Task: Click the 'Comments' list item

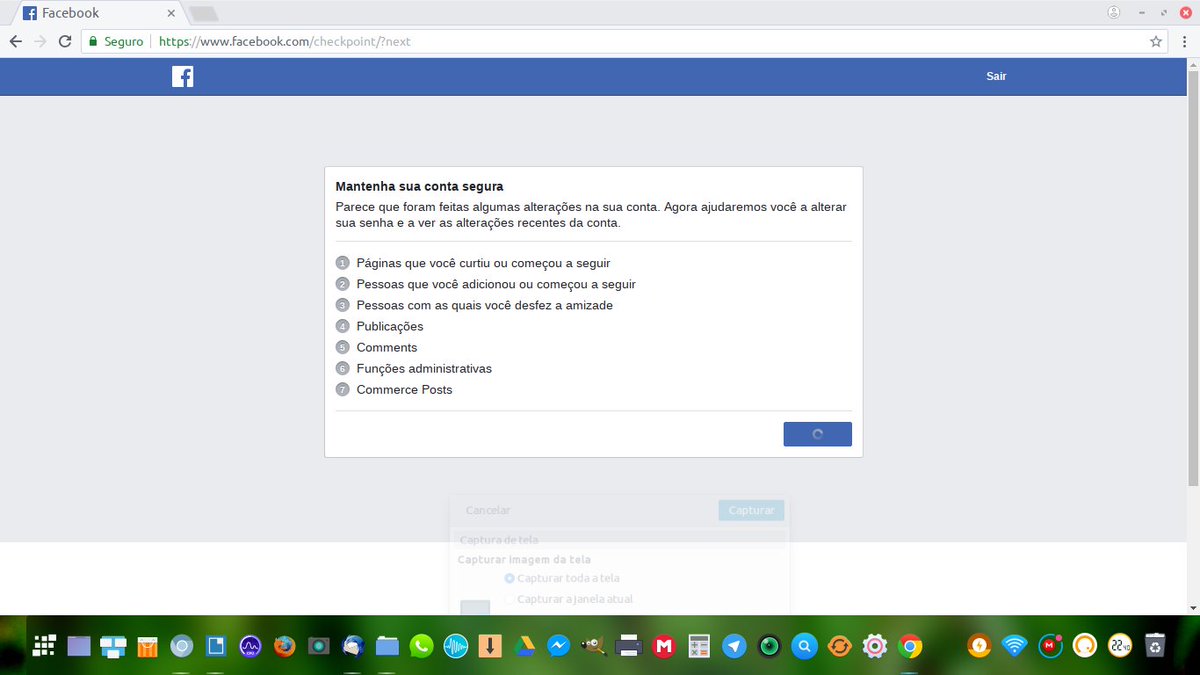Action: click(x=386, y=347)
